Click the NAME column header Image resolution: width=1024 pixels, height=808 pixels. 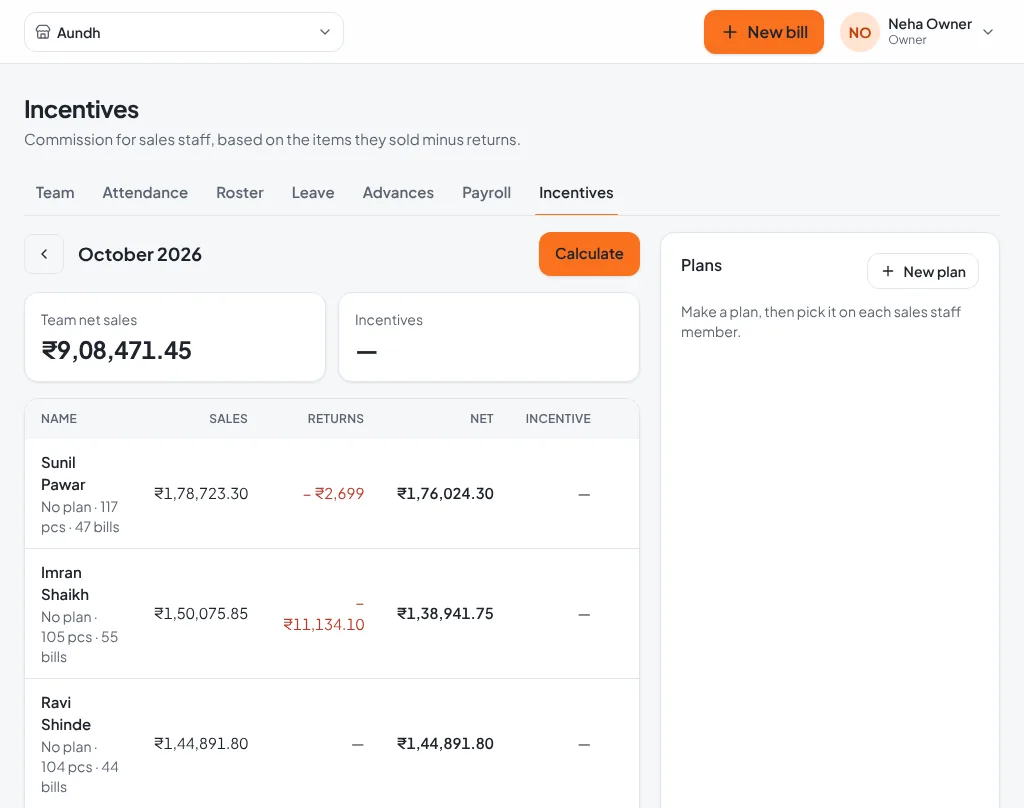[x=59, y=419]
